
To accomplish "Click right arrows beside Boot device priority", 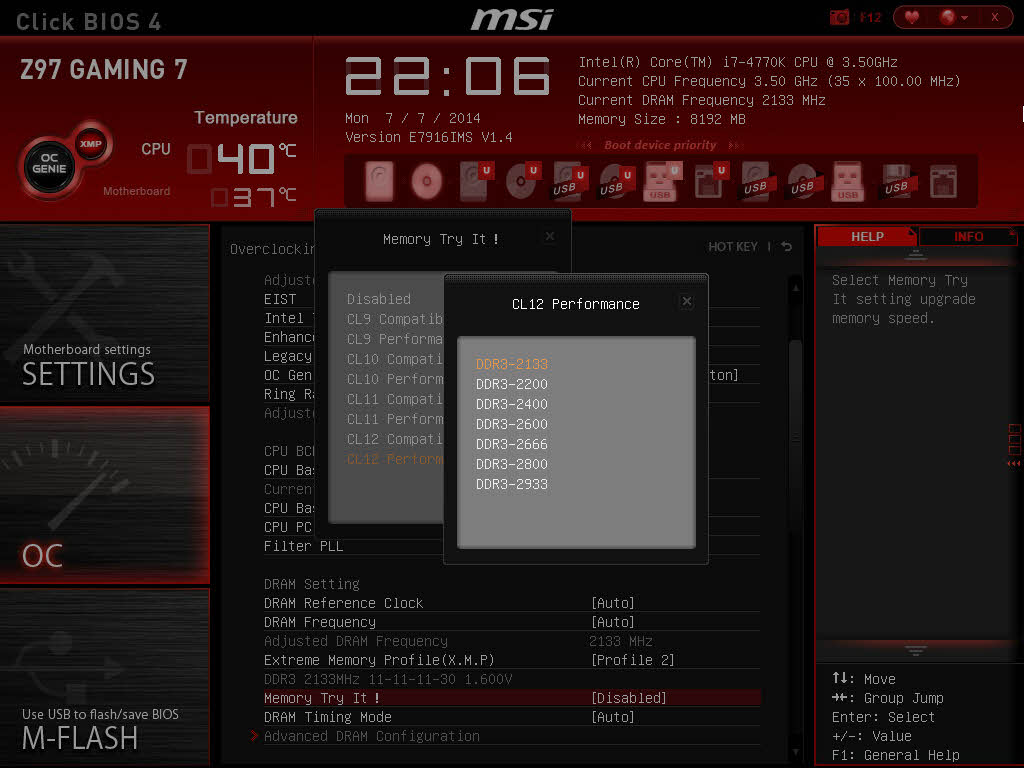I will point(736,145).
